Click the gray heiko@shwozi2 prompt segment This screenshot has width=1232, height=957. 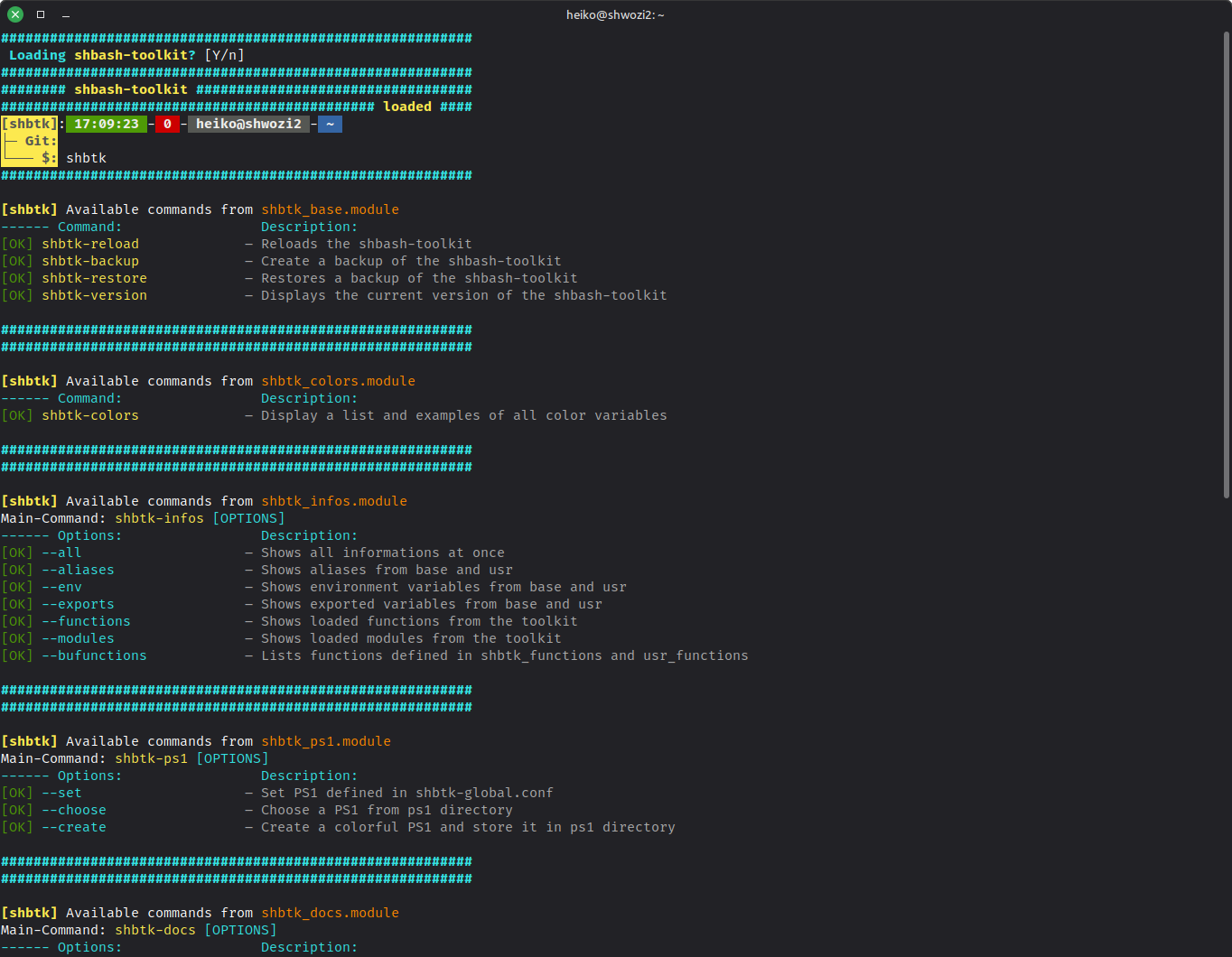coord(248,124)
